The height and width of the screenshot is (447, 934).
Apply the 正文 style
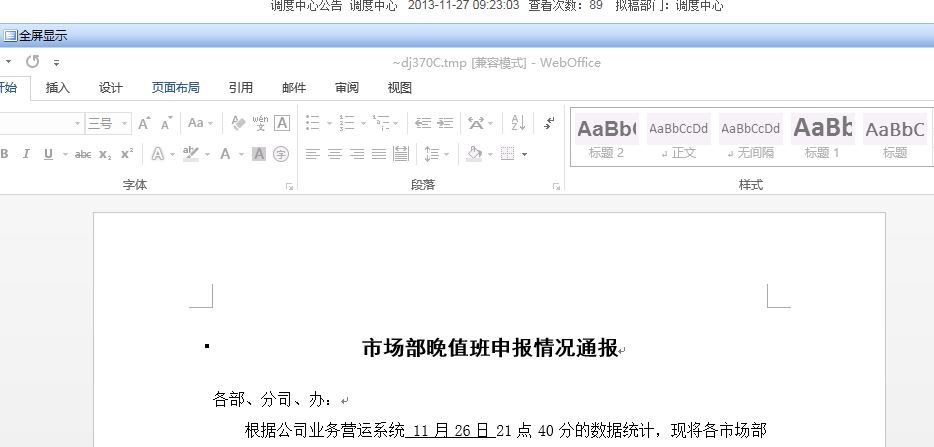[678, 136]
